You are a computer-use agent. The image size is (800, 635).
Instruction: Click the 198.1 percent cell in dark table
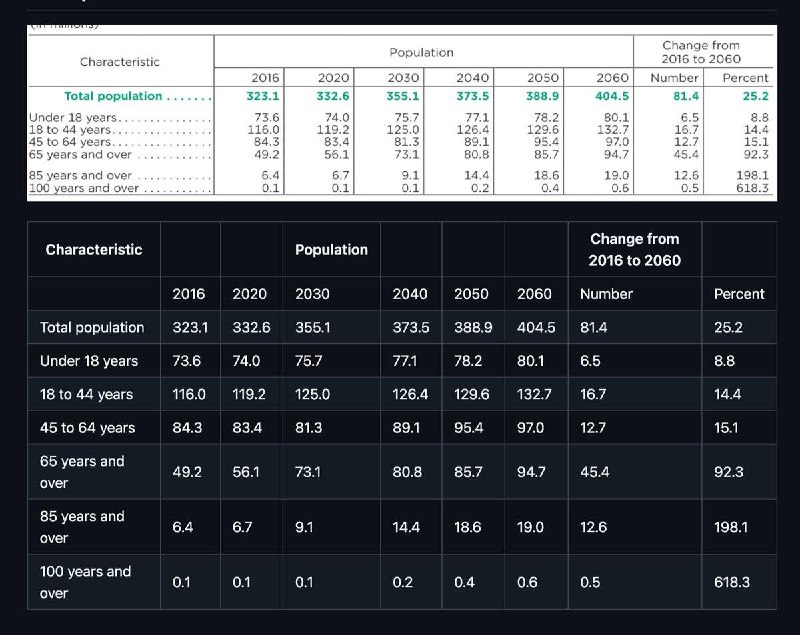click(x=732, y=527)
